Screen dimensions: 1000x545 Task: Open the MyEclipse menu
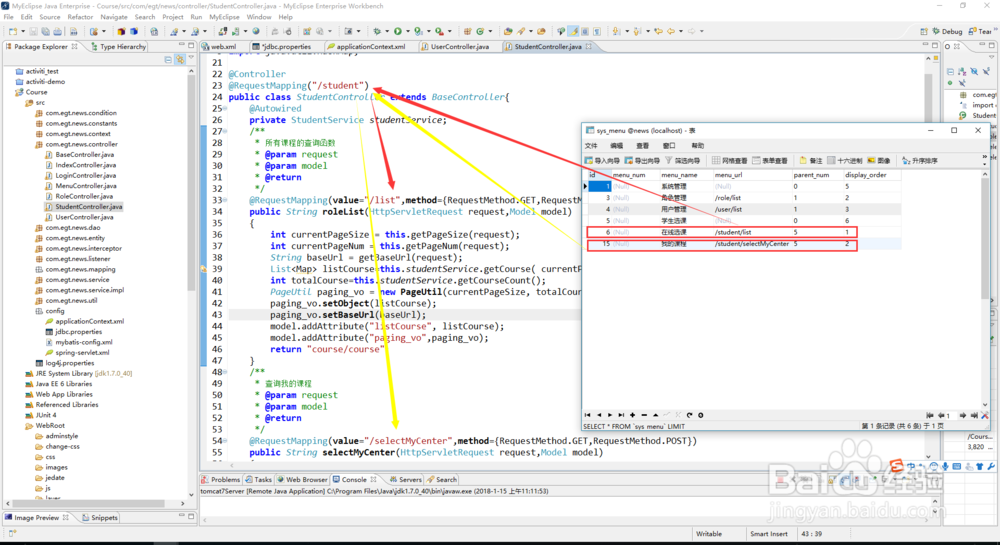tap(224, 17)
